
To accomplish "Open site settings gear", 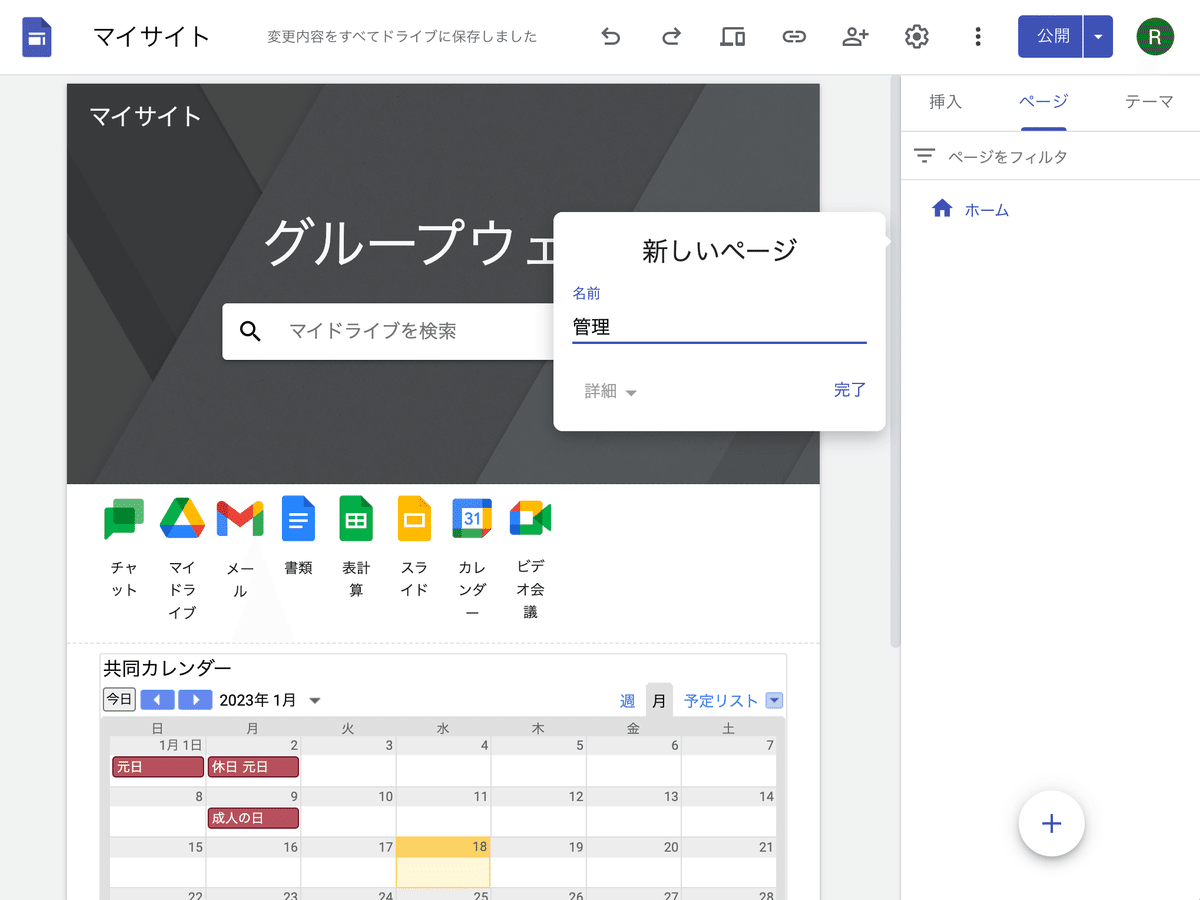I will point(916,37).
